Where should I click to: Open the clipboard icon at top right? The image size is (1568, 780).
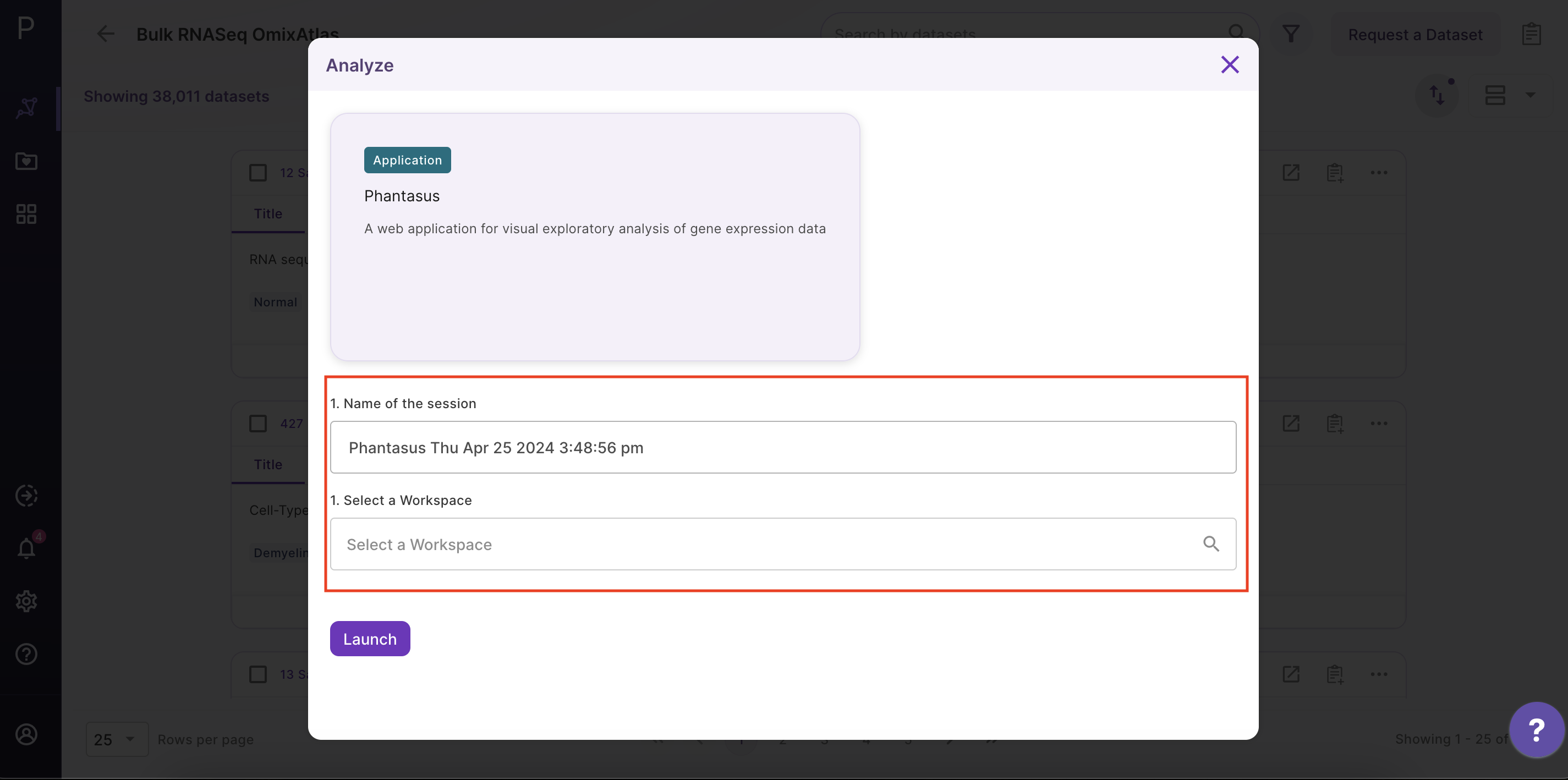tap(1532, 34)
